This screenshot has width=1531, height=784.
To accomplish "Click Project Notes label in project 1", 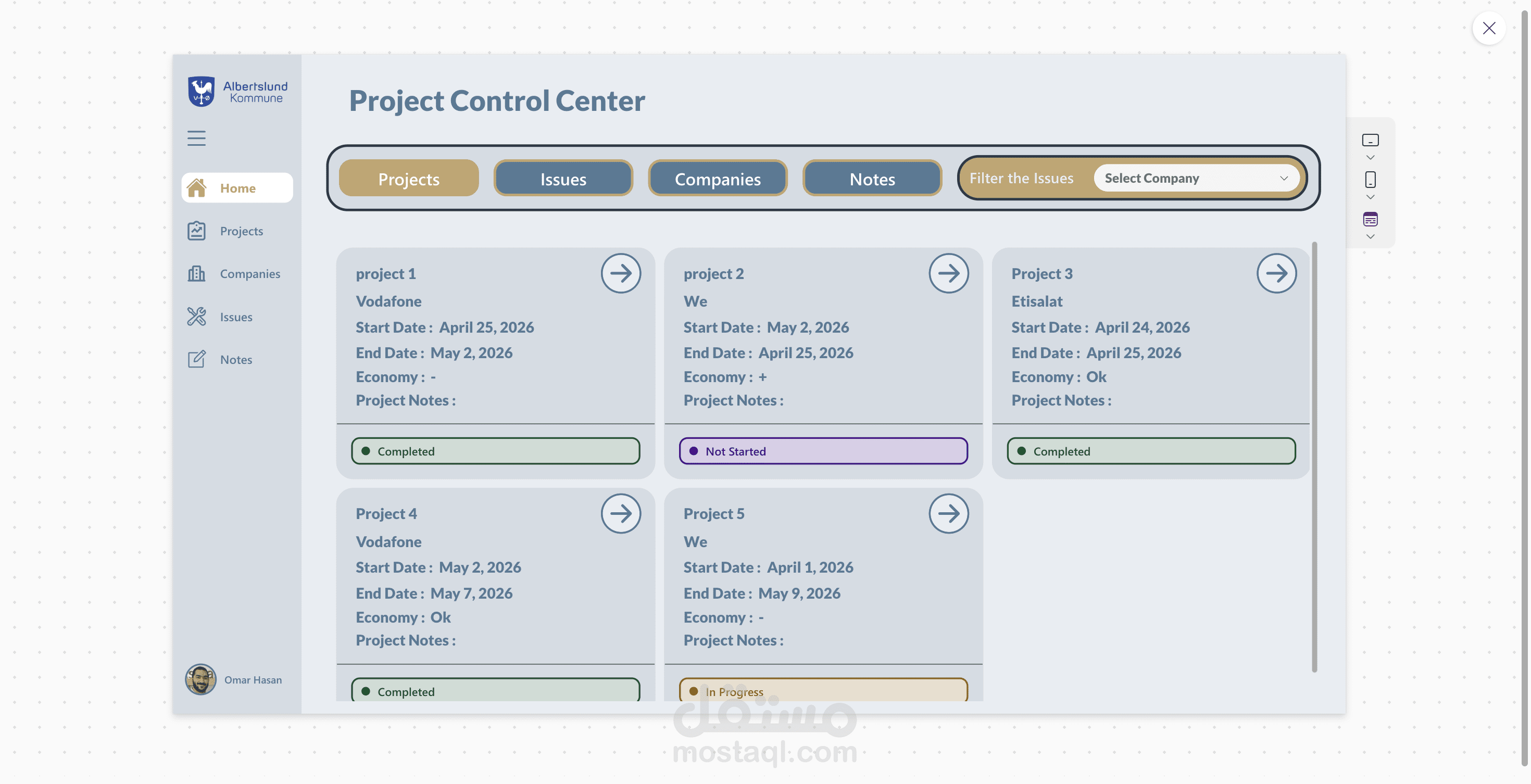I will click(406, 400).
